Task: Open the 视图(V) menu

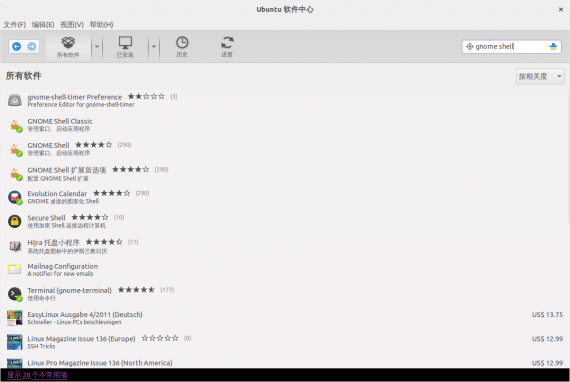Action: pos(72,24)
